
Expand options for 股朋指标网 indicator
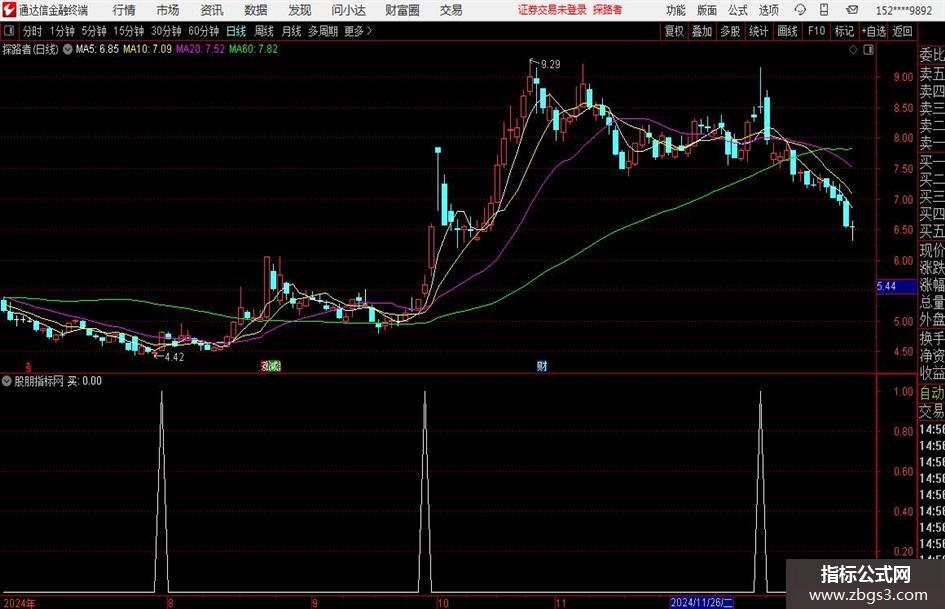pyautogui.click(x=7, y=381)
